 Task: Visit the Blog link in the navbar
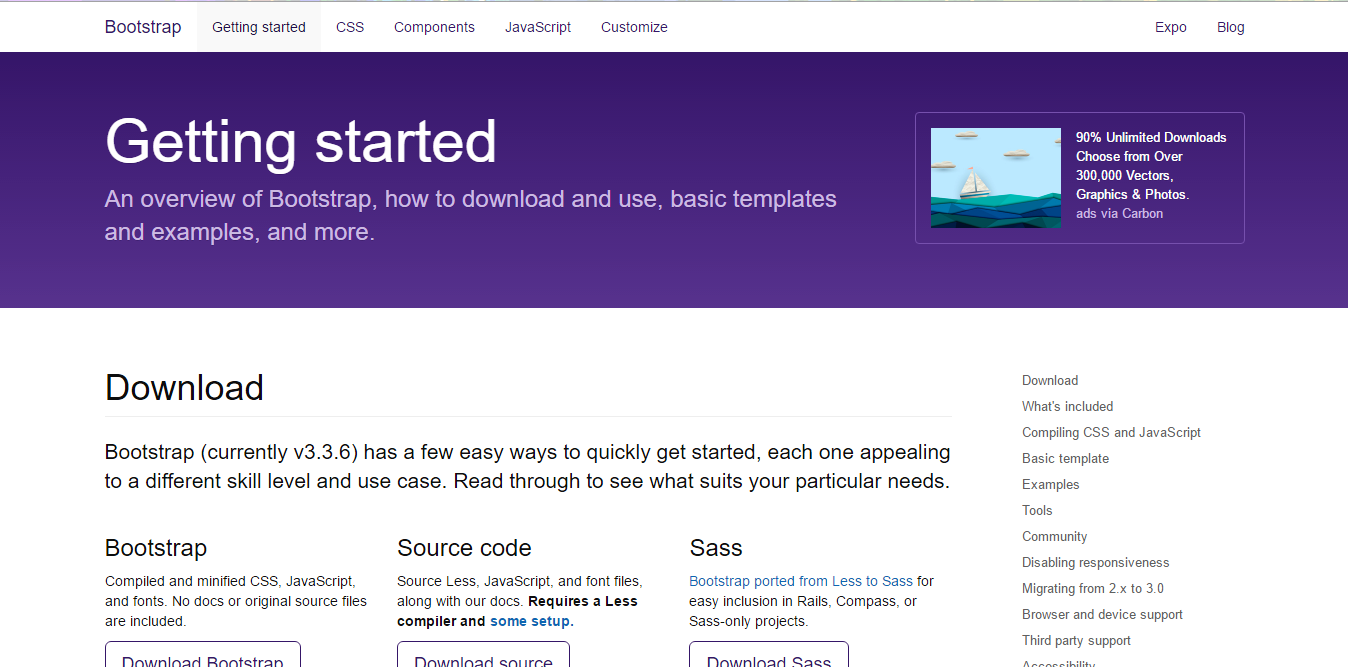(x=1231, y=27)
